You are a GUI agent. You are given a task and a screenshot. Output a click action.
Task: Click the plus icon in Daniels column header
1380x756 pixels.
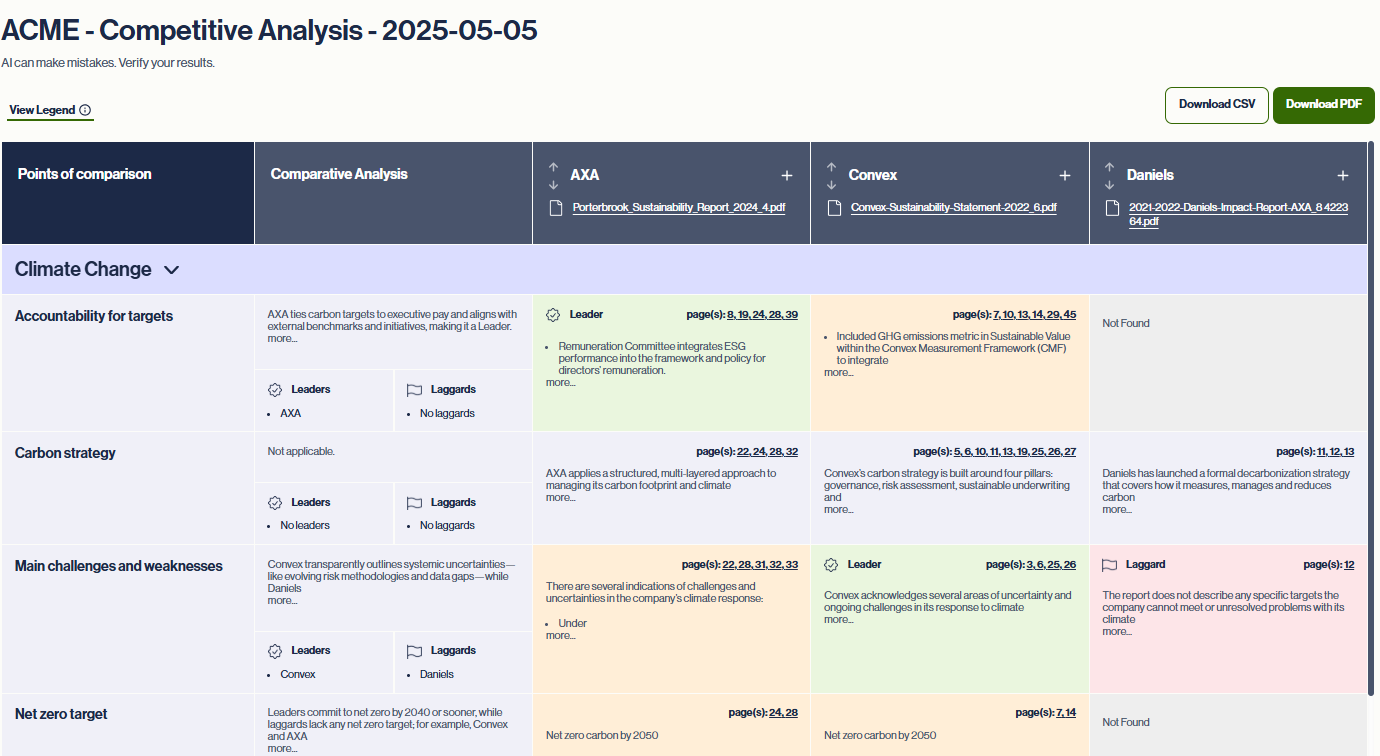1343,175
